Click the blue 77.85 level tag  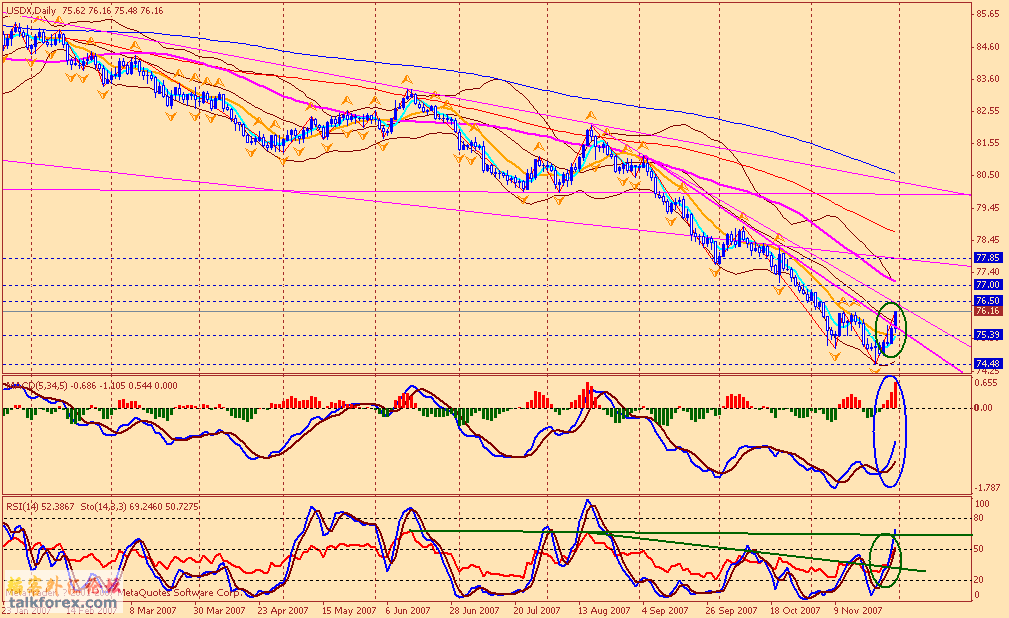pyautogui.click(x=988, y=258)
